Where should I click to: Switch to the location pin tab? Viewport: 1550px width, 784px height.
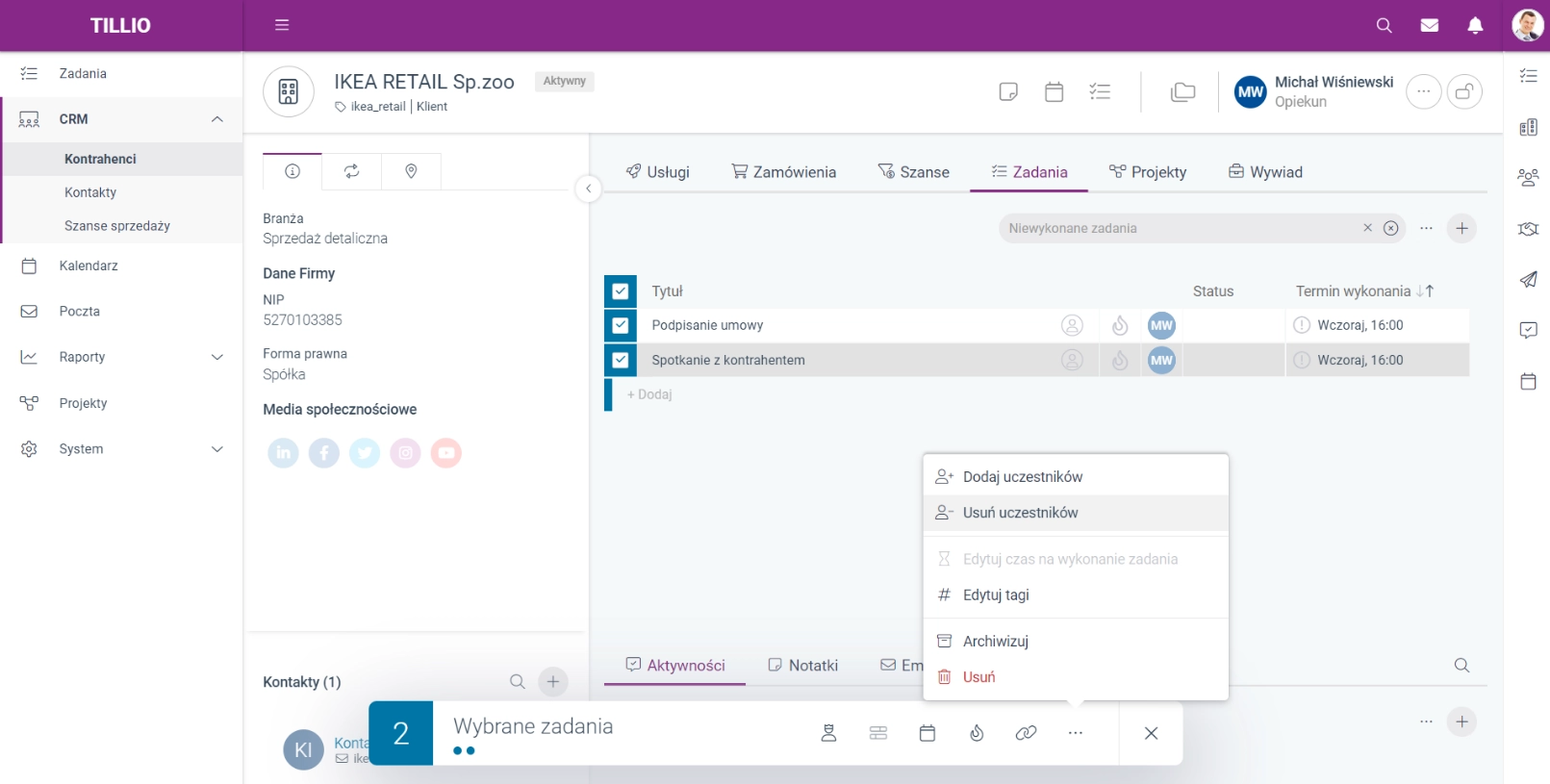tap(411, 171)
